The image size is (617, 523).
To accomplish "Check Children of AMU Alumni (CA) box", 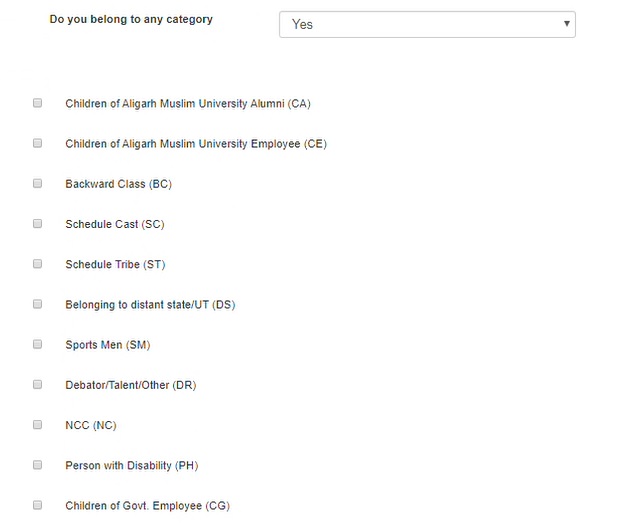I will (38, 103).
